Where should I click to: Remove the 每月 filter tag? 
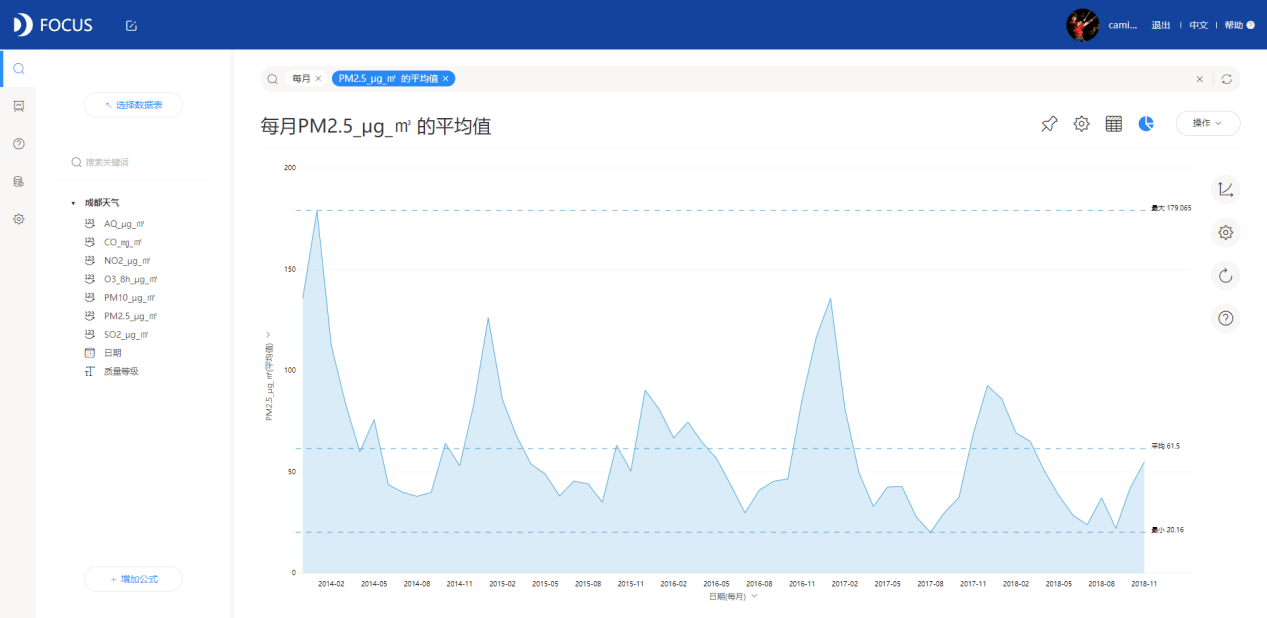coord(317,78)
